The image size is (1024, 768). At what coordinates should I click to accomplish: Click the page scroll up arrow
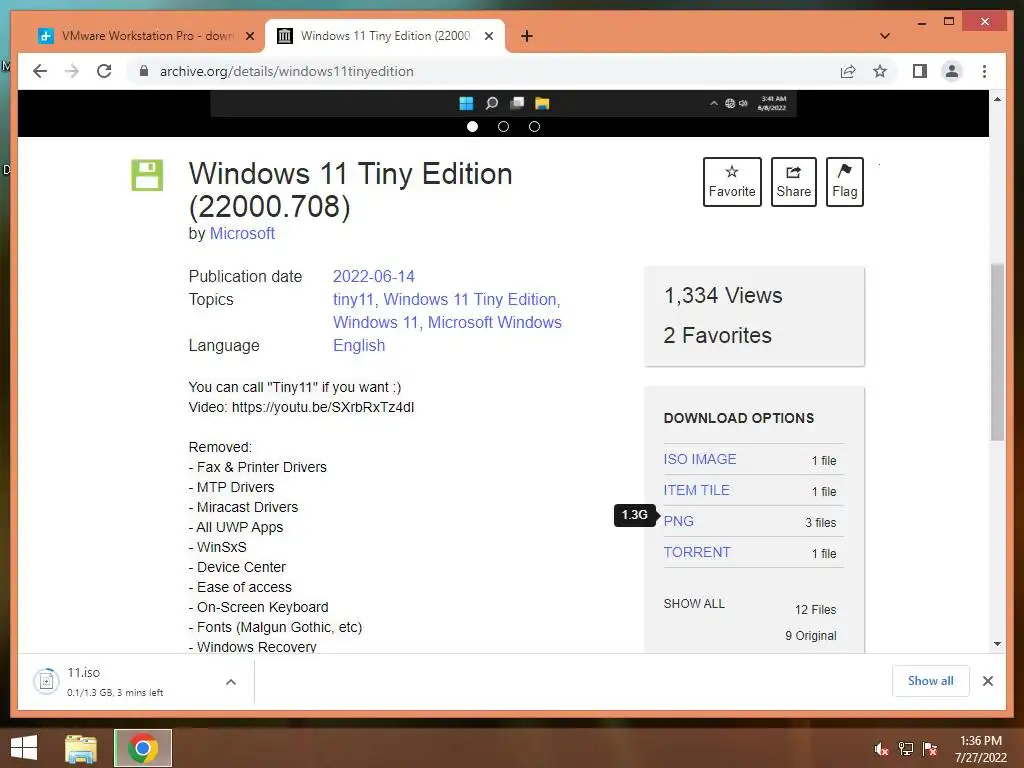coord(997,99)
